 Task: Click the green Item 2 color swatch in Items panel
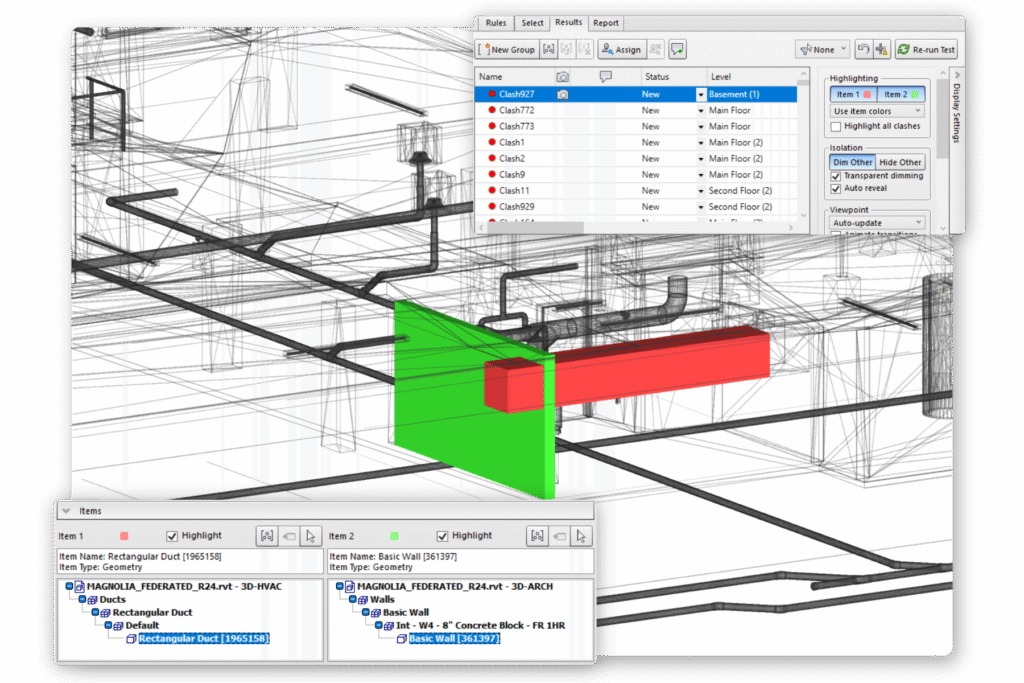click(x=394, y=536)
